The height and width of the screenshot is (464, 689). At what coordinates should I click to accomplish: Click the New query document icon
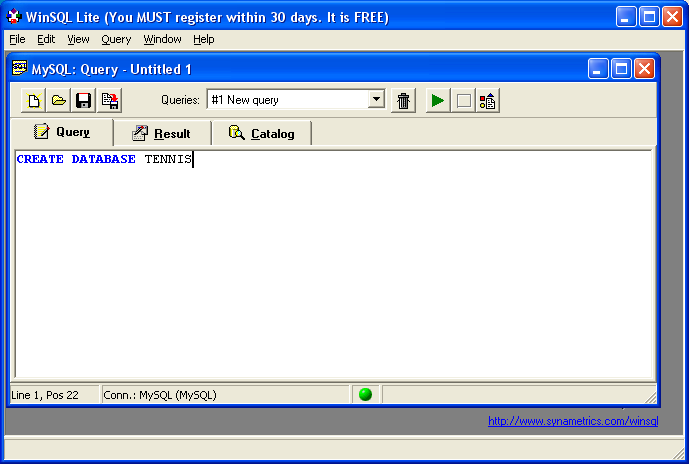point(33,101)
